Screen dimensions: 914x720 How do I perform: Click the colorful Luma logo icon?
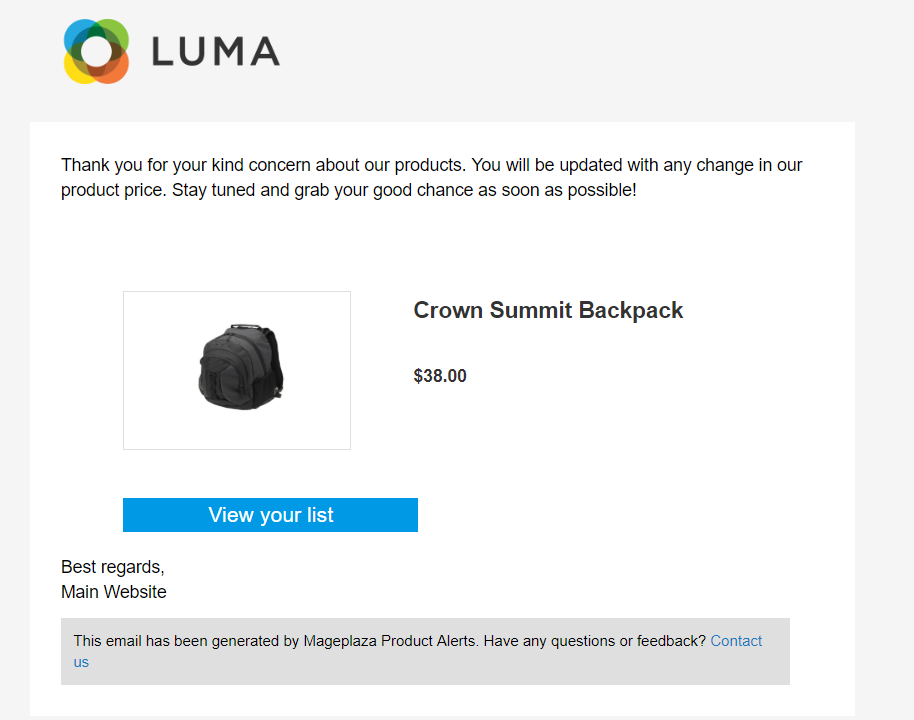[96, 51]
